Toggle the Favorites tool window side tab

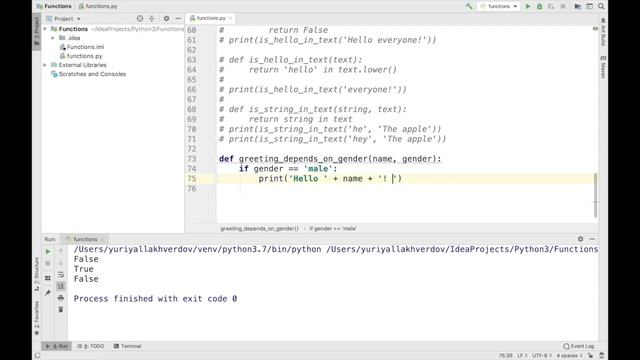click(x=37, y=318)
